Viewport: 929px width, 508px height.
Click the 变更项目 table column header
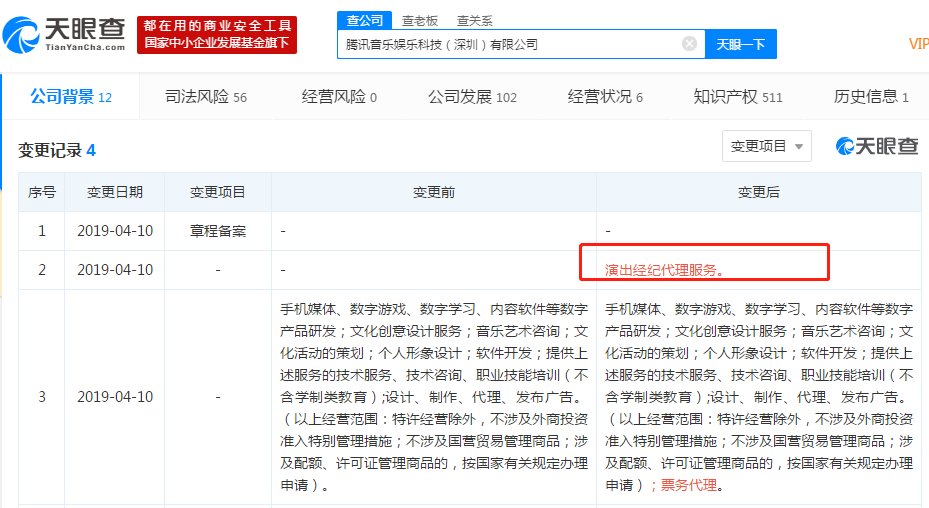pyautogui.click(x=217, y=192)
